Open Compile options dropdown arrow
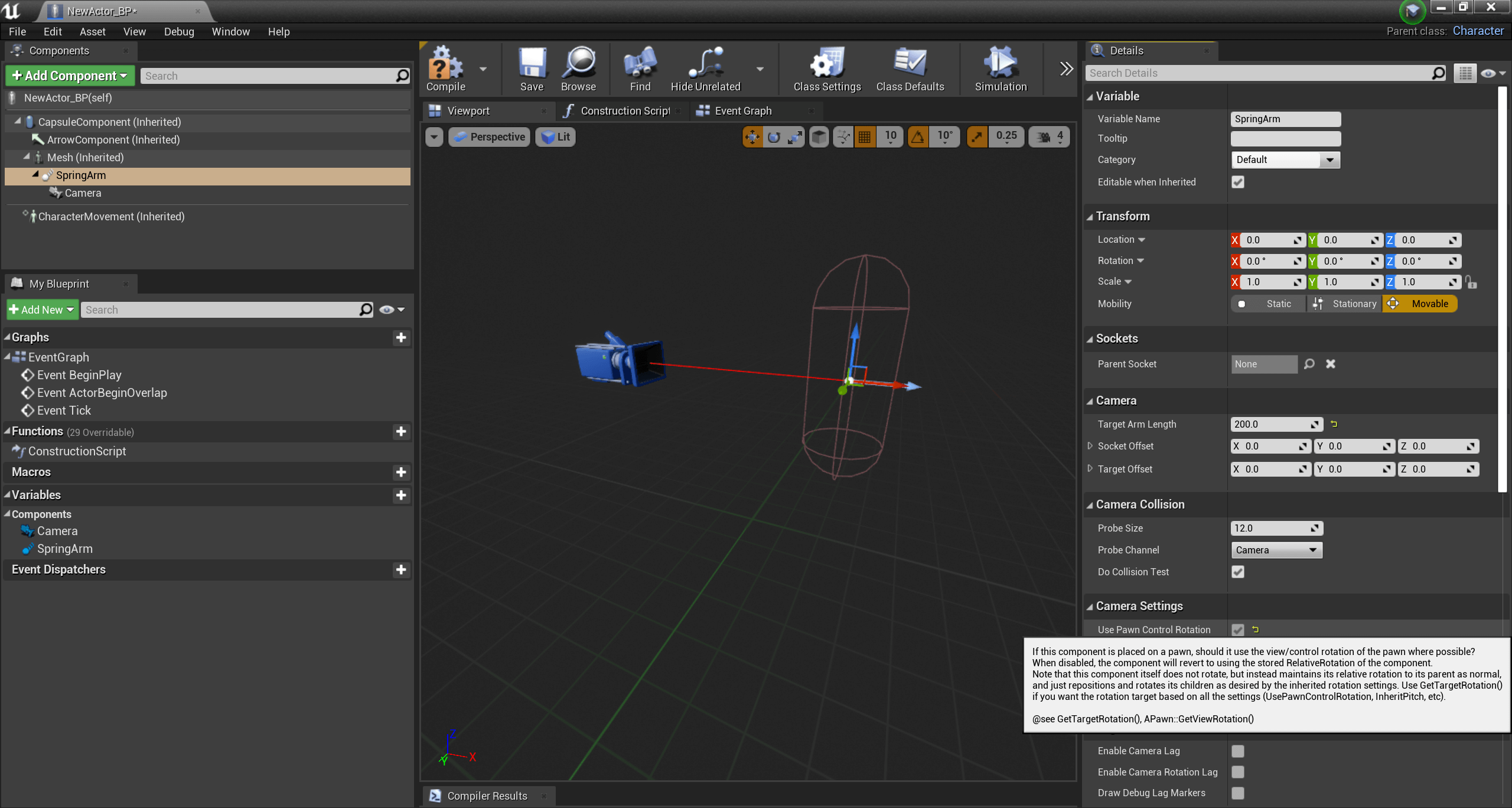The image size is (1512, 808). (x=483, y=69)
